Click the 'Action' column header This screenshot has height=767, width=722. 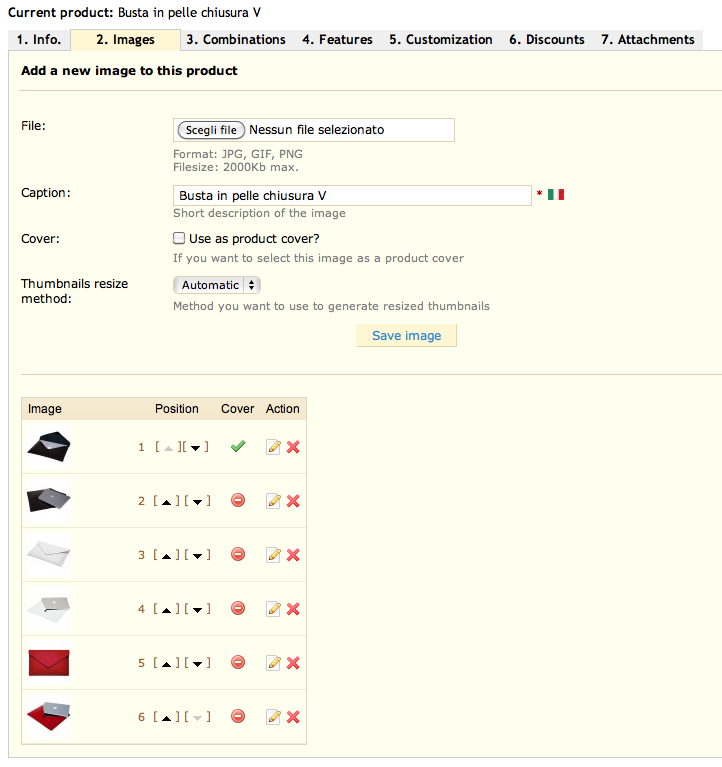coord(282,408)
